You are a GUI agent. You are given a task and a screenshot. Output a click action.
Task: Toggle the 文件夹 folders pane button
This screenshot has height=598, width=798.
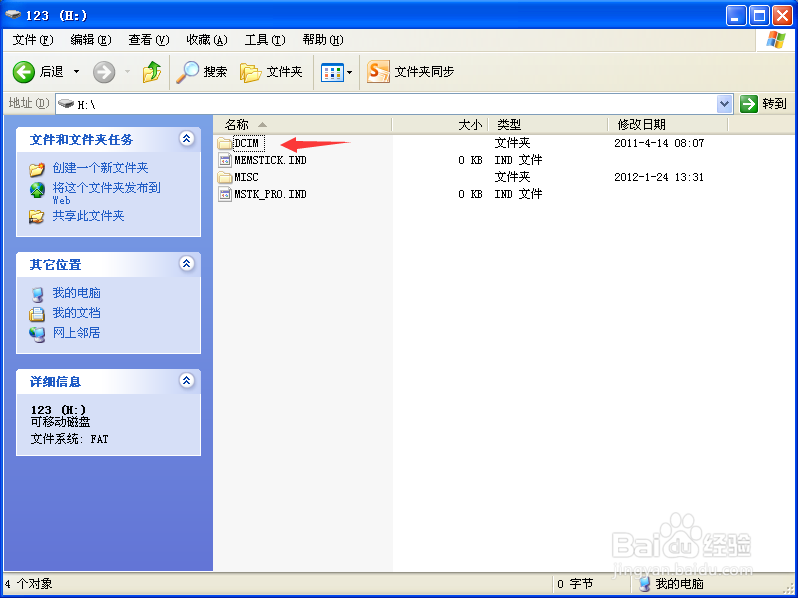coord(271,72)
